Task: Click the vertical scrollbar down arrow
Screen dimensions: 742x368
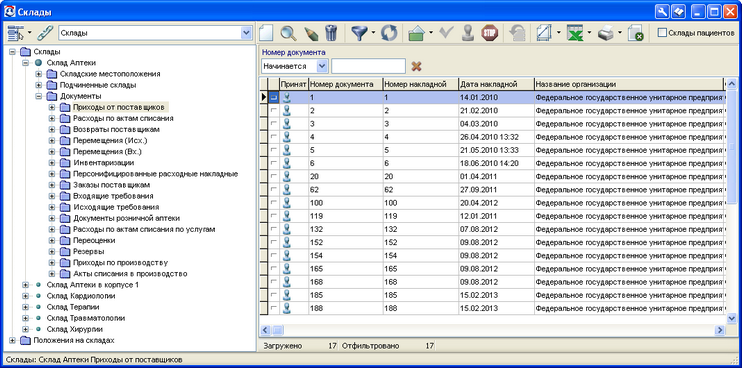Action: click(x=731, y=317)
